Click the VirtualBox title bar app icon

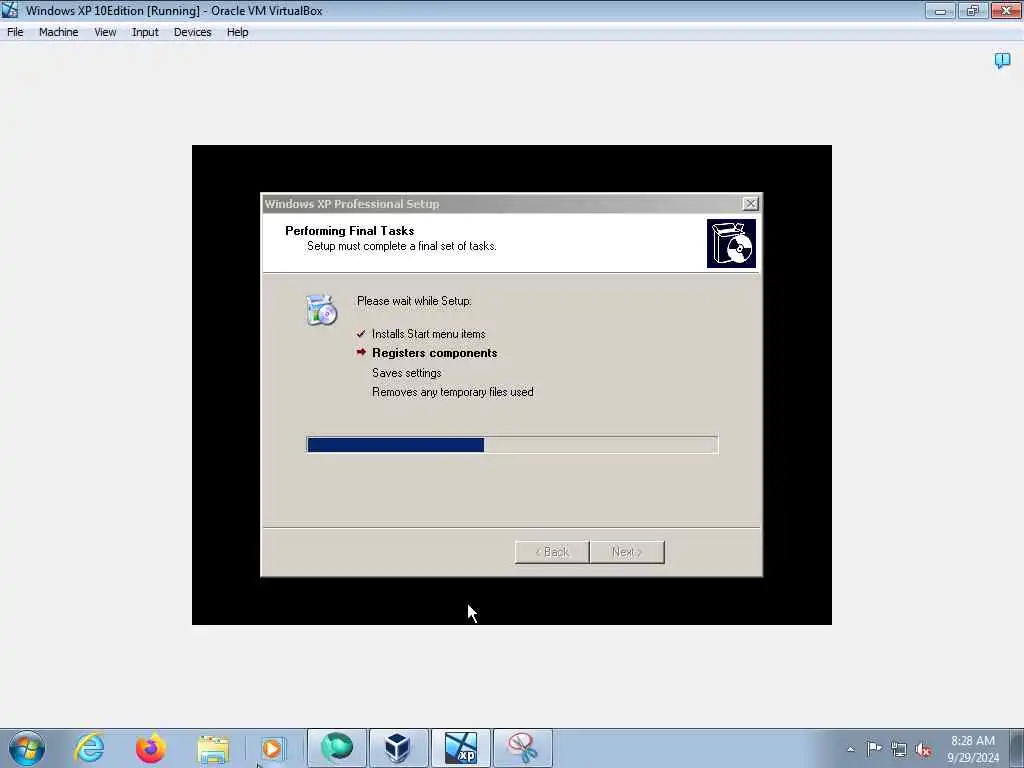[x=10, y=10]
